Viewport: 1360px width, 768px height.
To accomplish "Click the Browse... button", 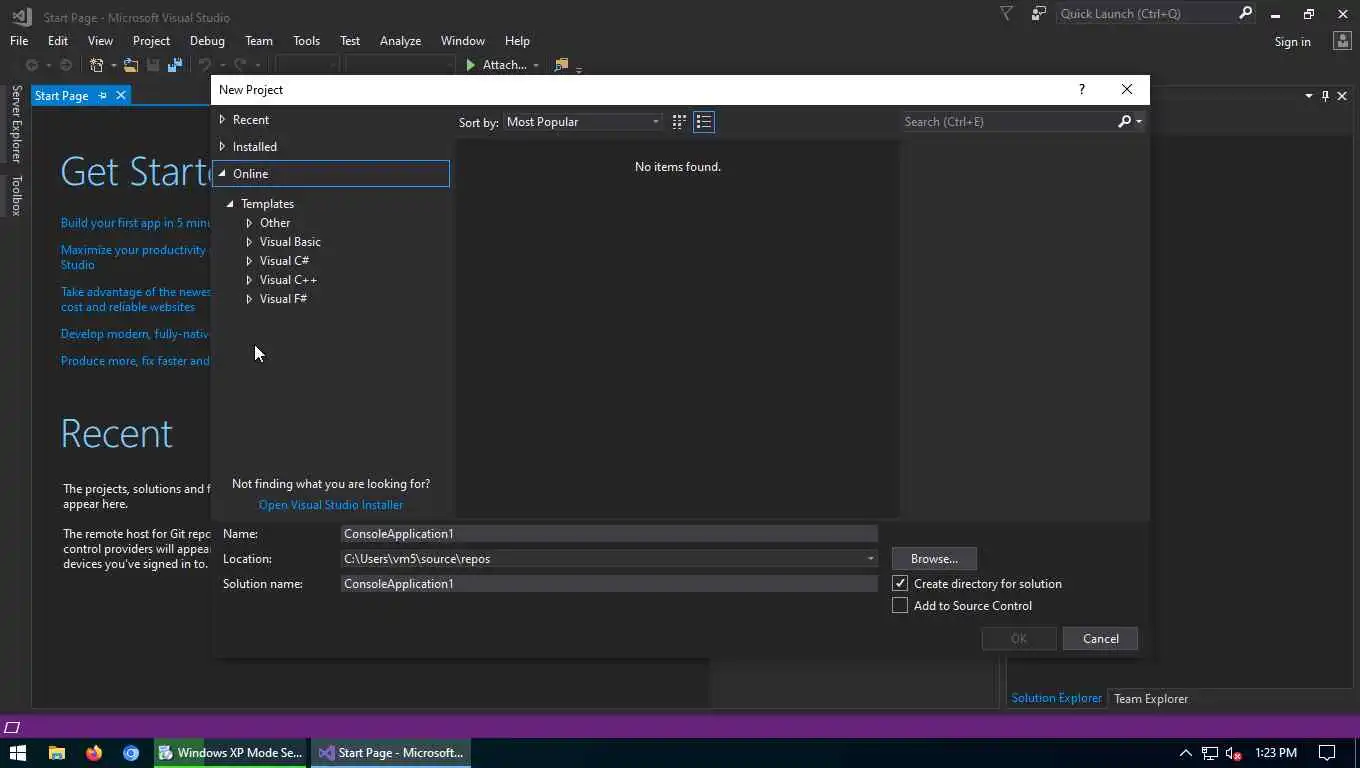I will point(934,559).
